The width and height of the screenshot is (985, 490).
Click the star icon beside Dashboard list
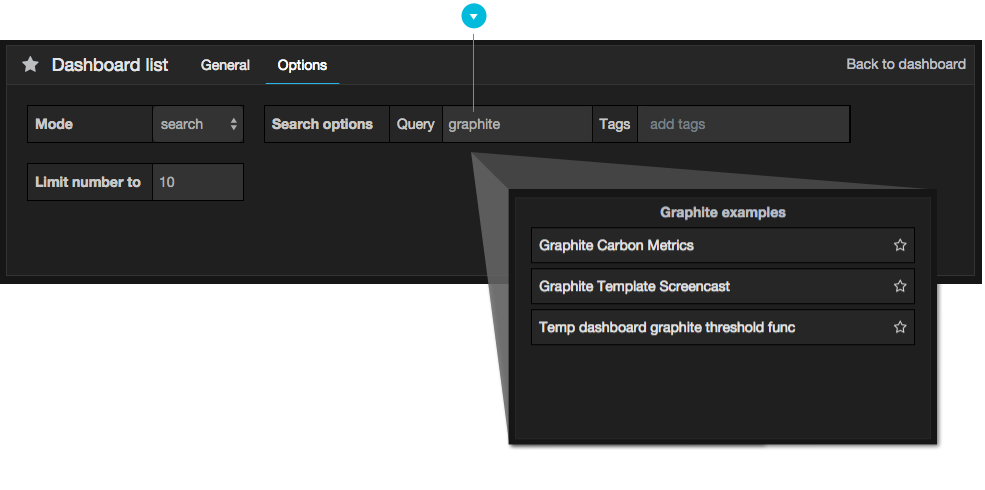(x=31, y=65)
